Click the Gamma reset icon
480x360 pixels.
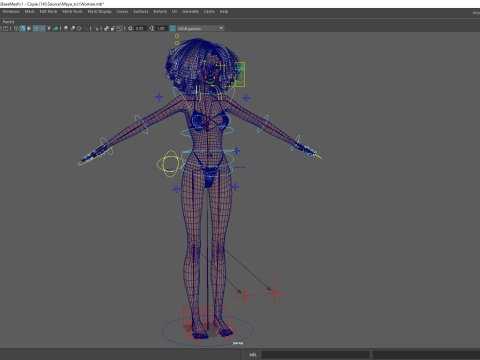tap(151, 28)
